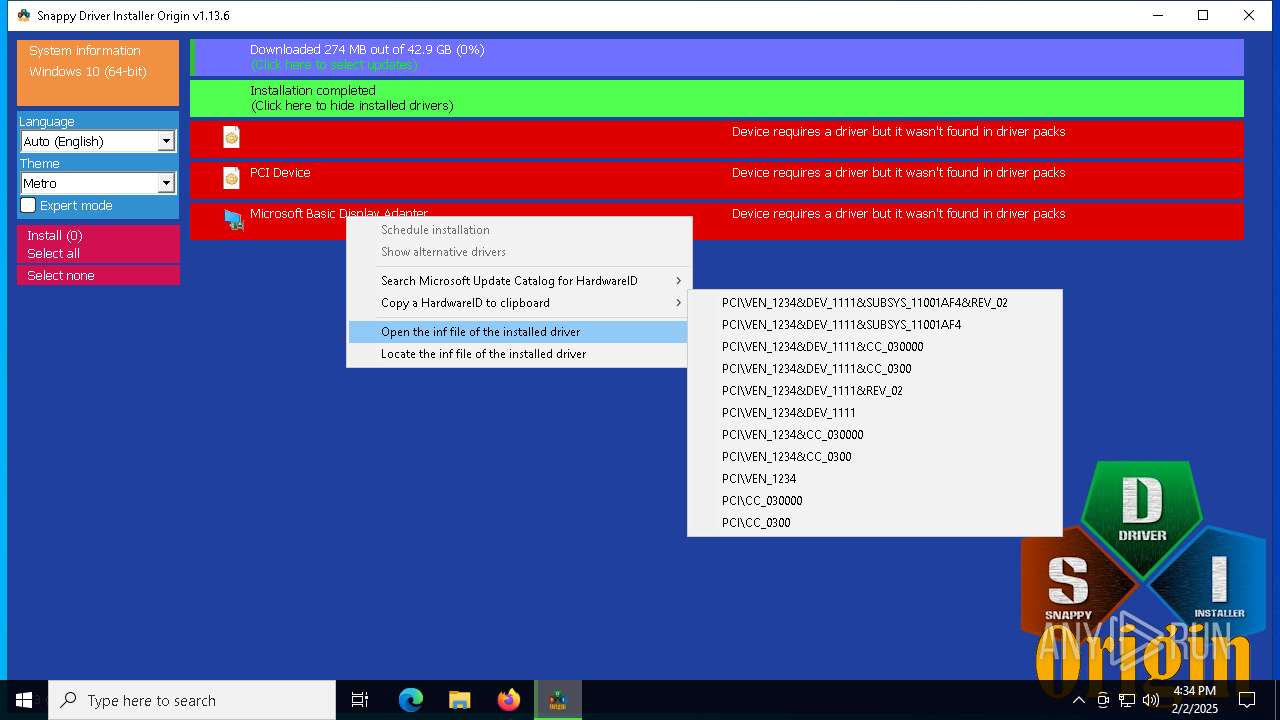Open the notification center icon

coord(1247,700)
